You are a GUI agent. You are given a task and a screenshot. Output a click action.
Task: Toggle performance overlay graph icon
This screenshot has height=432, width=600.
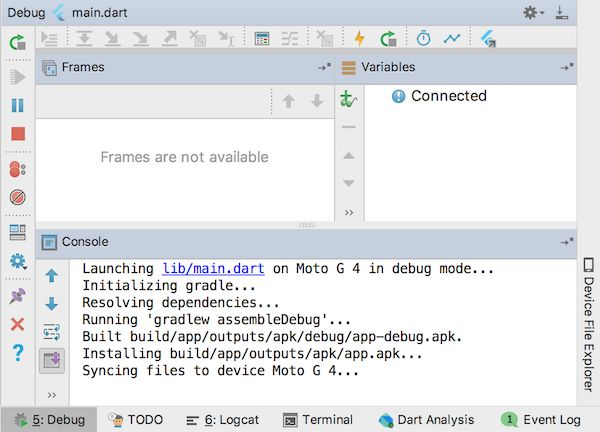coord(452,38)
